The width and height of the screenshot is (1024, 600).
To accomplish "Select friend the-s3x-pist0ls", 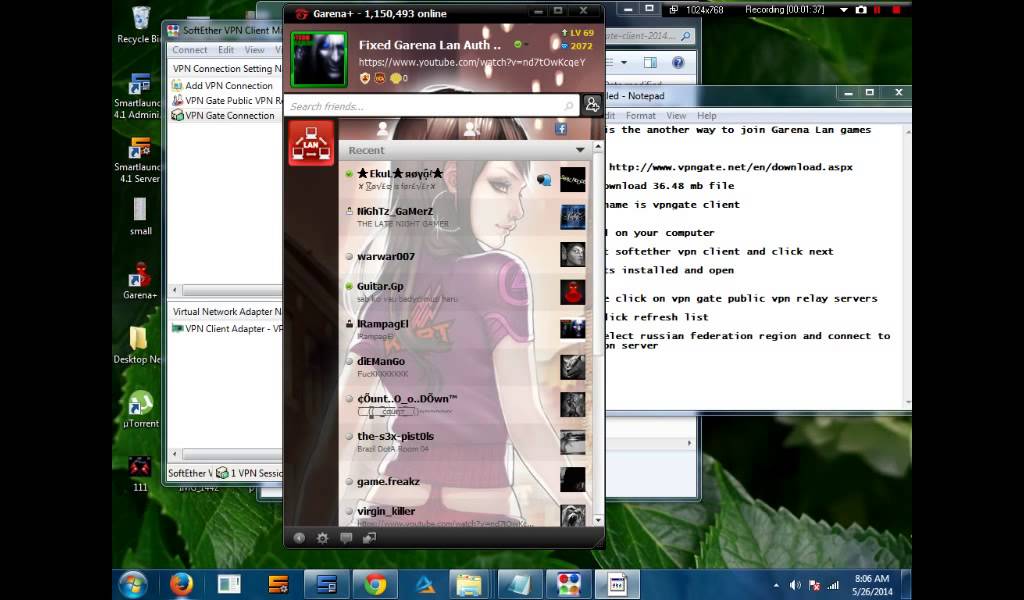I will (x=466, y=442).
